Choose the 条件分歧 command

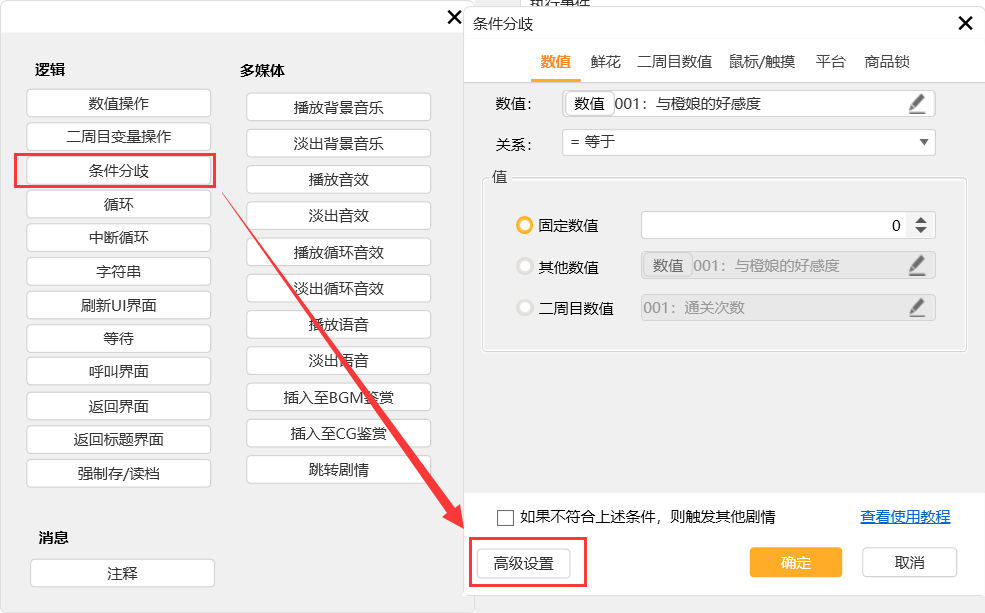tap(118, 171)
